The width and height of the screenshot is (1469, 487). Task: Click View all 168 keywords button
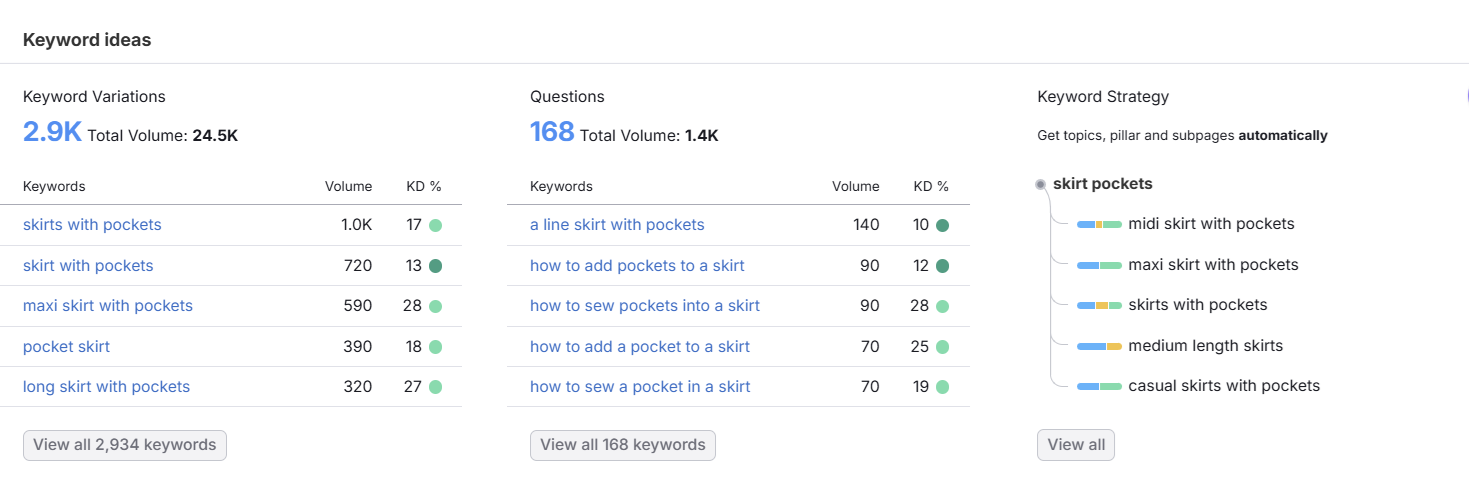click(x=623, y=445)
